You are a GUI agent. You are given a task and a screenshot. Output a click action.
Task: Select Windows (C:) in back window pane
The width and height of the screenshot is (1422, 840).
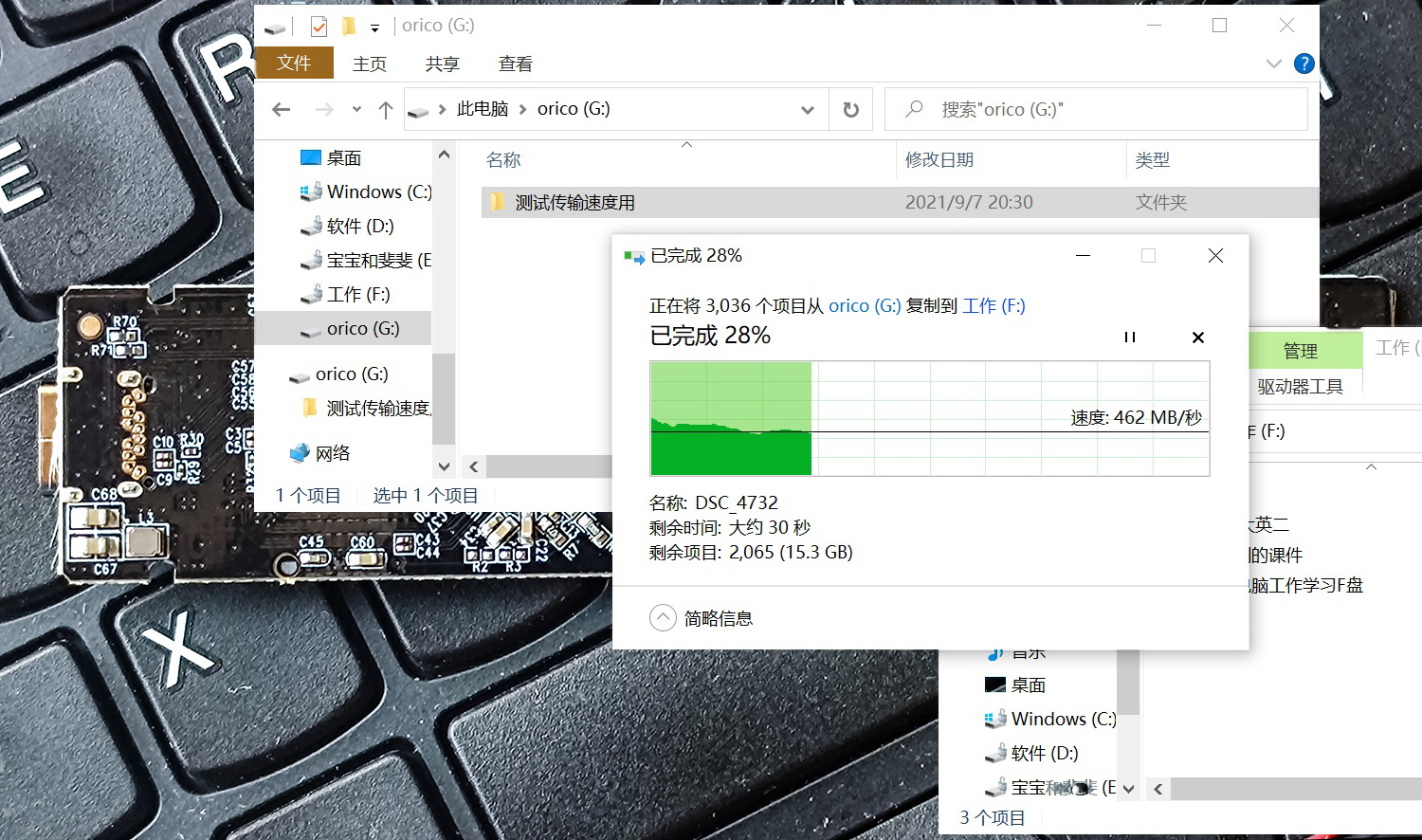1050,719
